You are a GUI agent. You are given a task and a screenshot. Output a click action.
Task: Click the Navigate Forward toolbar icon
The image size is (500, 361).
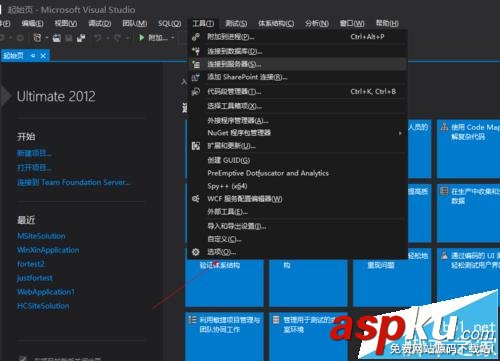click(x=20, y=38)
